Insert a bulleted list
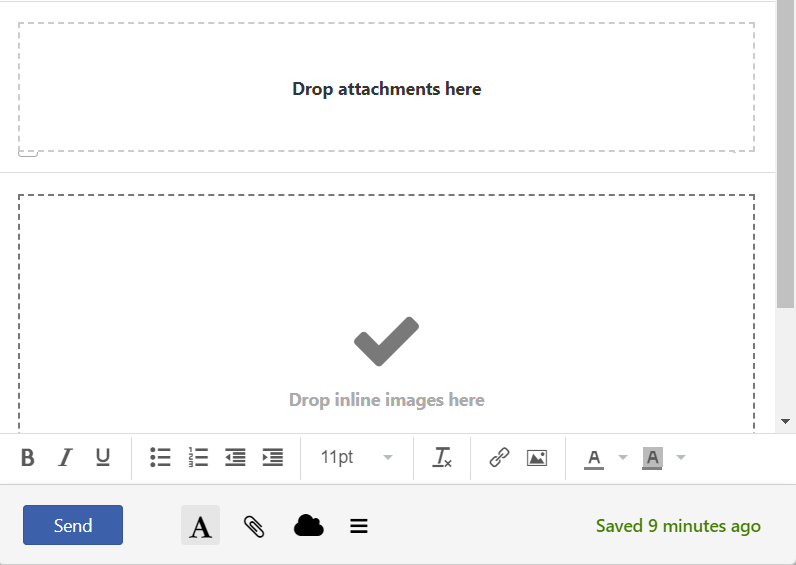Screen dimensions: 796x565 tap(160, 458)
